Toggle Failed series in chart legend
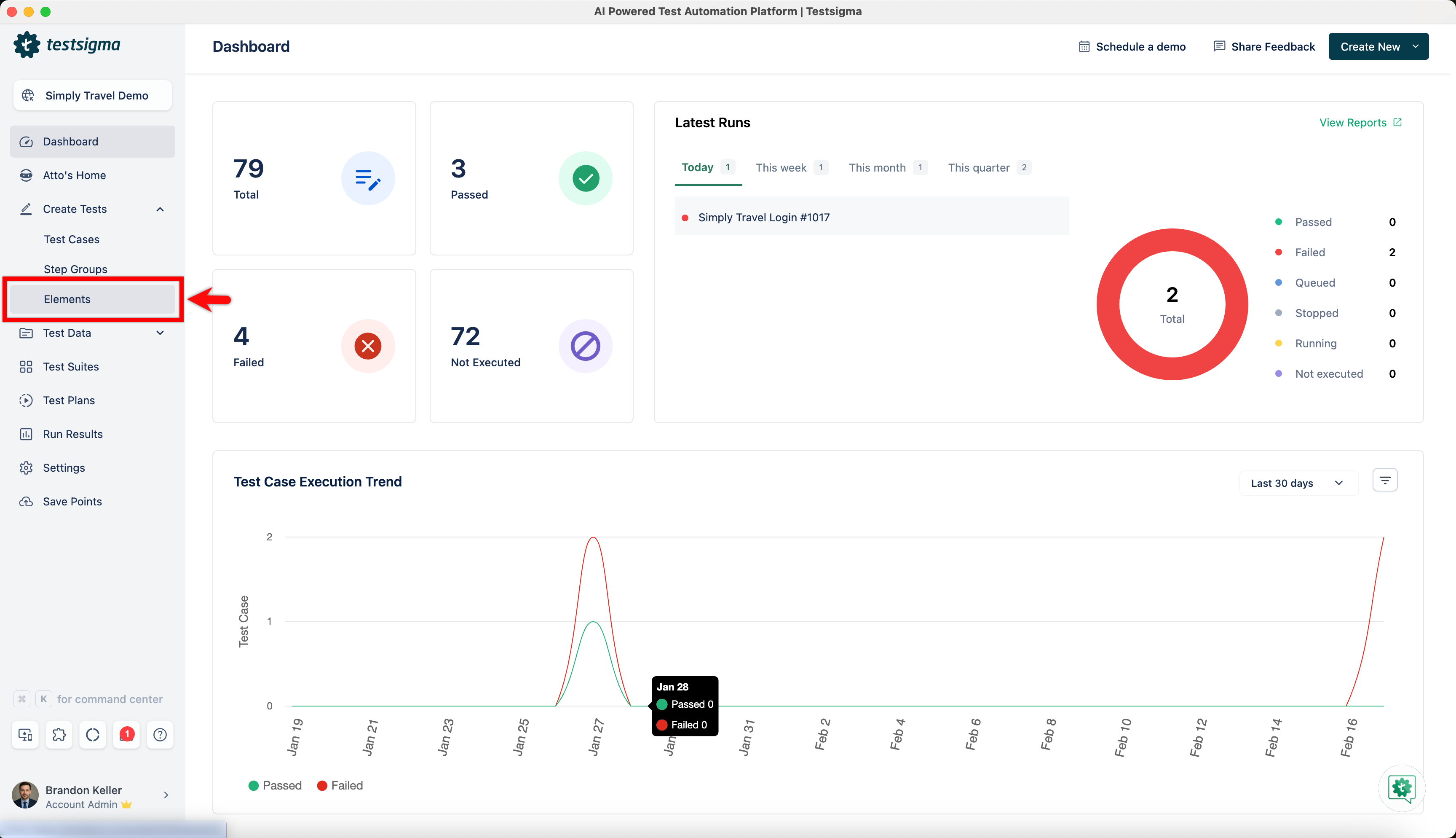1456x838 pixels. coord(340,786)
